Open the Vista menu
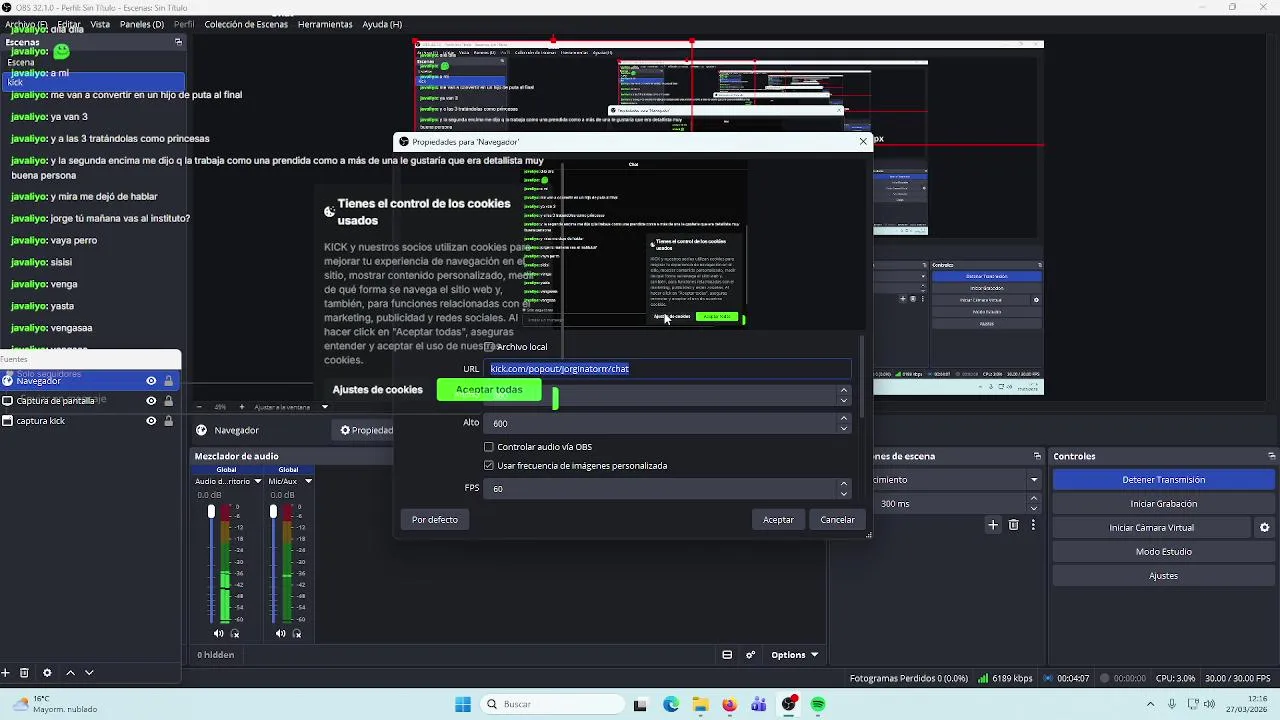1280x720 pixels. pyautogui.click(x=100, y=24)
